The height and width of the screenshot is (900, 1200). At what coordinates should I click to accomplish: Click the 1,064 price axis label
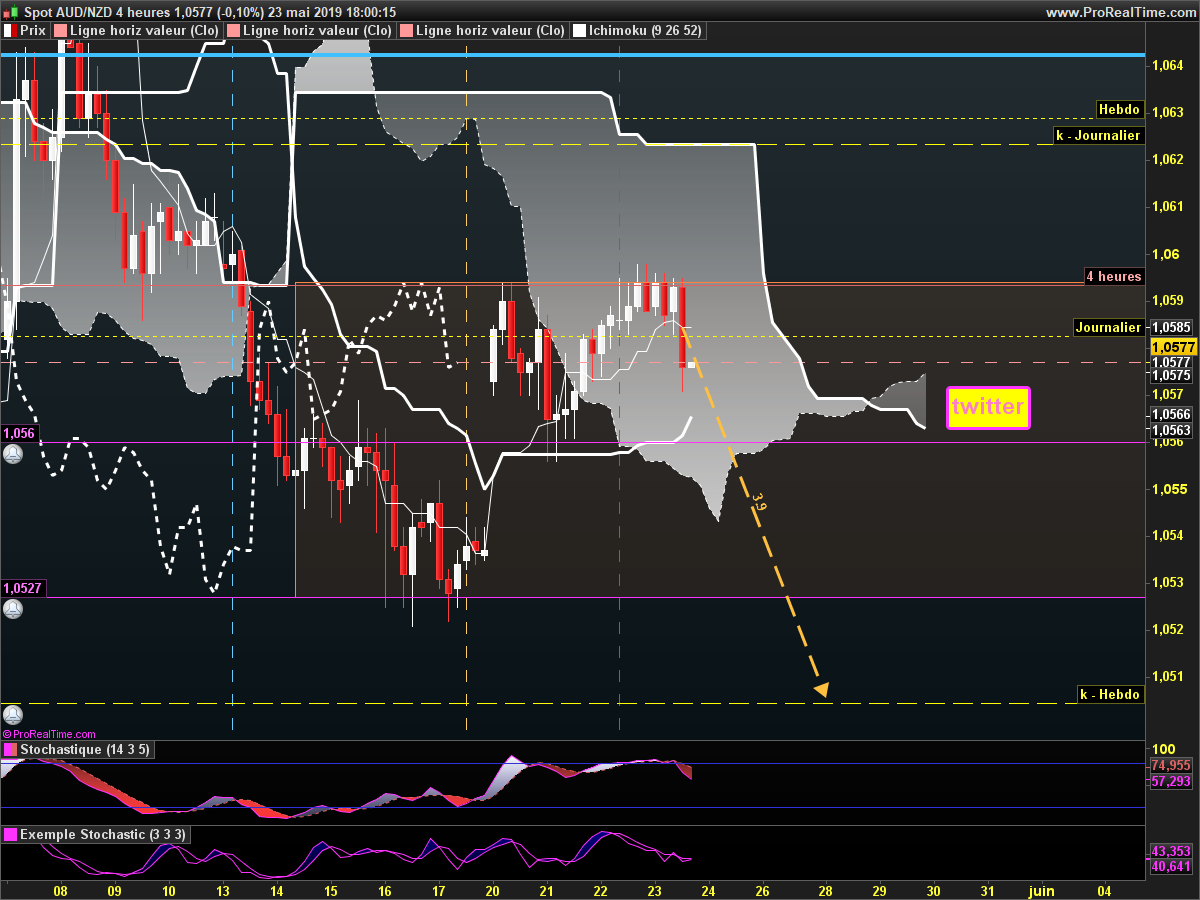[1168, 66]
